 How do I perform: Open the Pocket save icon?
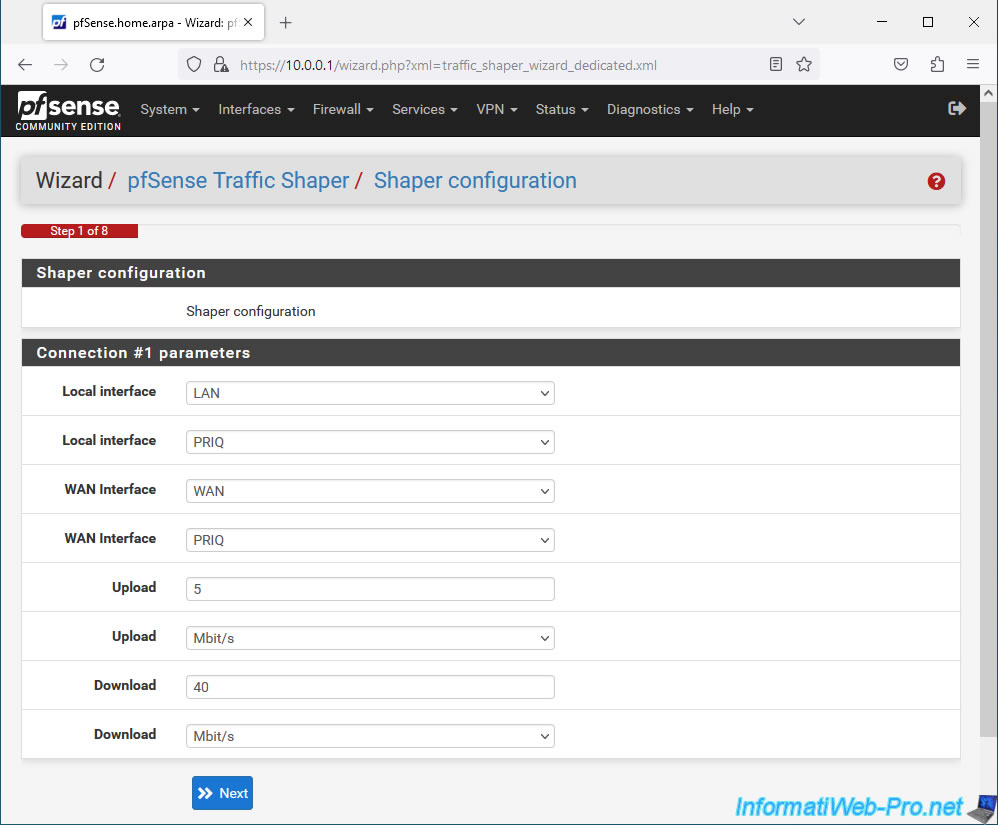[901, 64]
